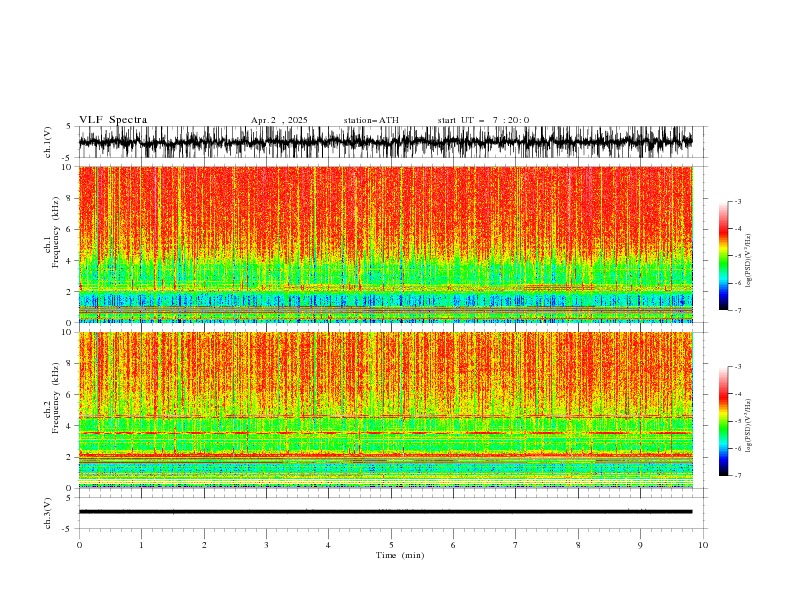This screenshot has width=792, height=612.
Task: Click the "7" minute tick label
Action: [516, 545]
